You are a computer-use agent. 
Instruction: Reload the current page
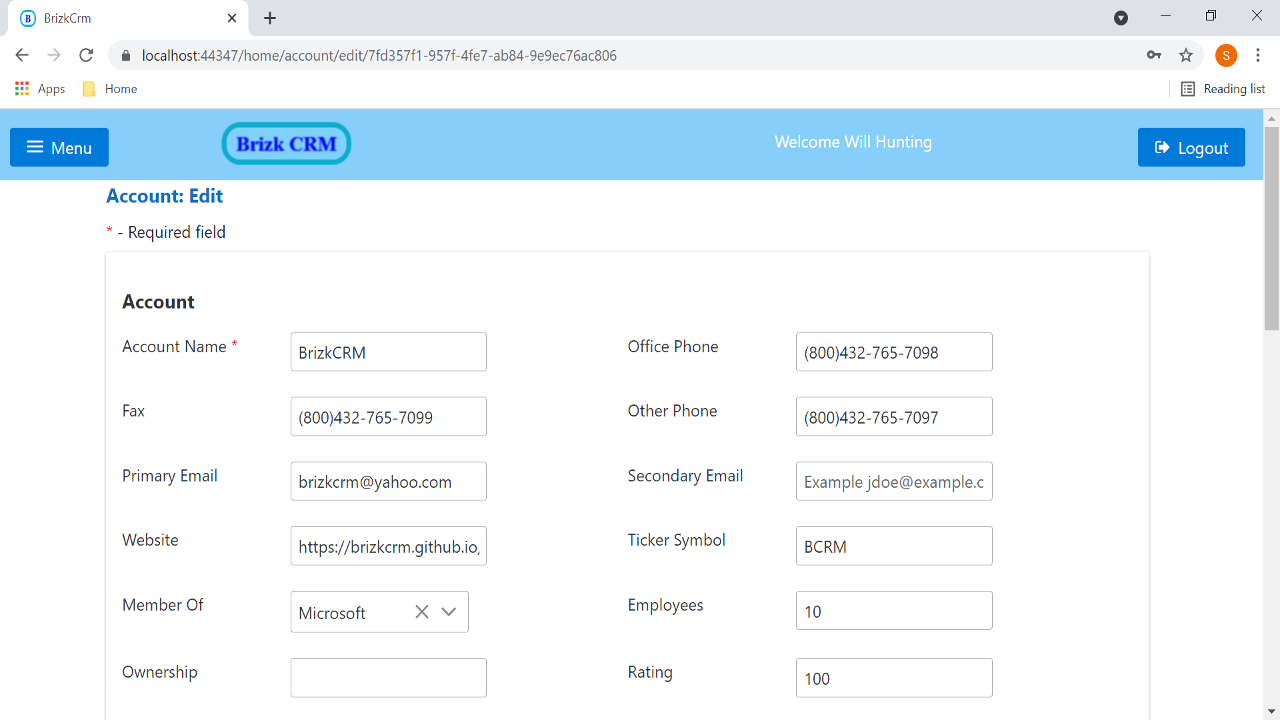pyautogui.click(x=86, y=55)
